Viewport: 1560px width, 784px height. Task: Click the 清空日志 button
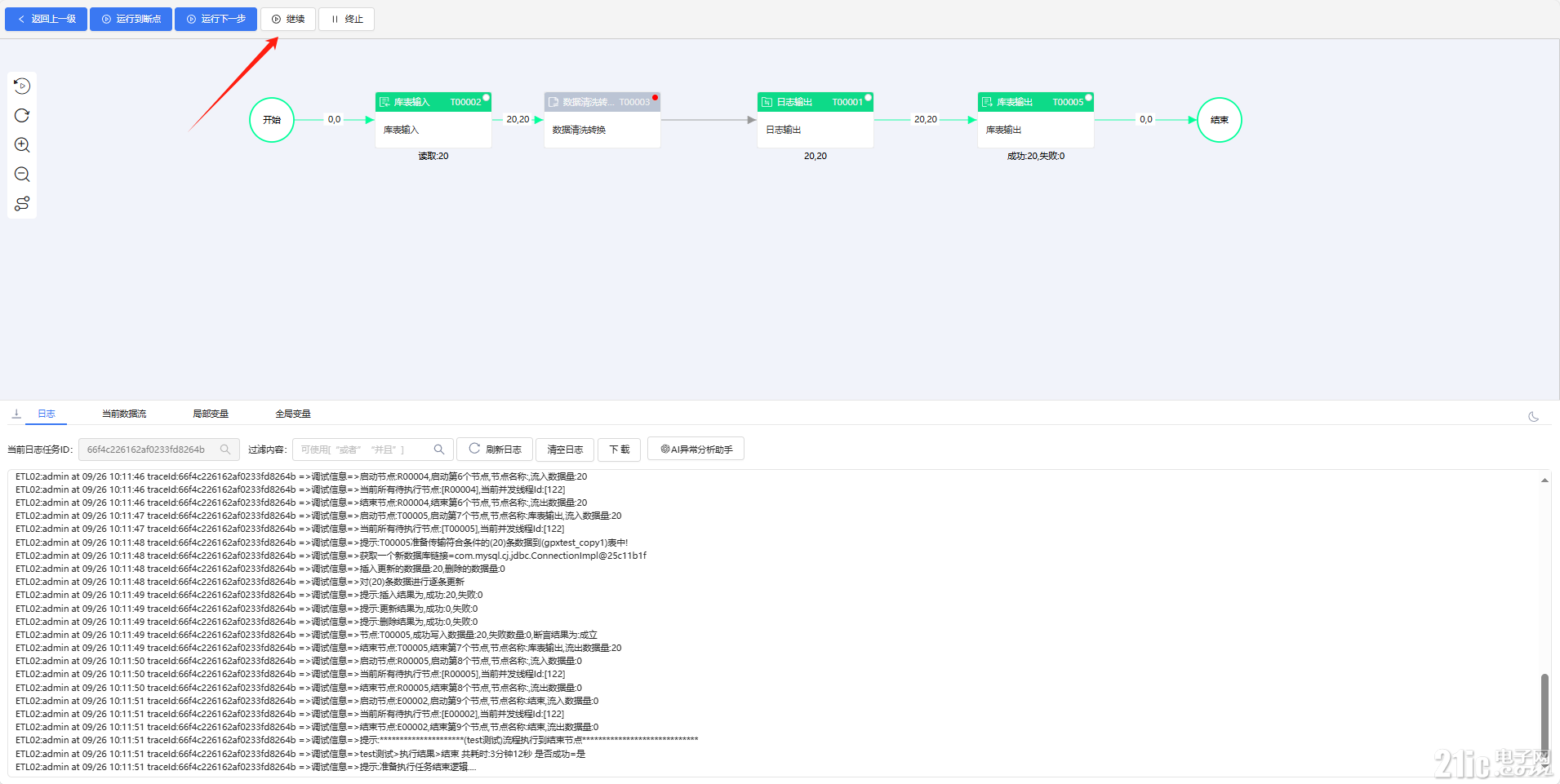(565, 450)
